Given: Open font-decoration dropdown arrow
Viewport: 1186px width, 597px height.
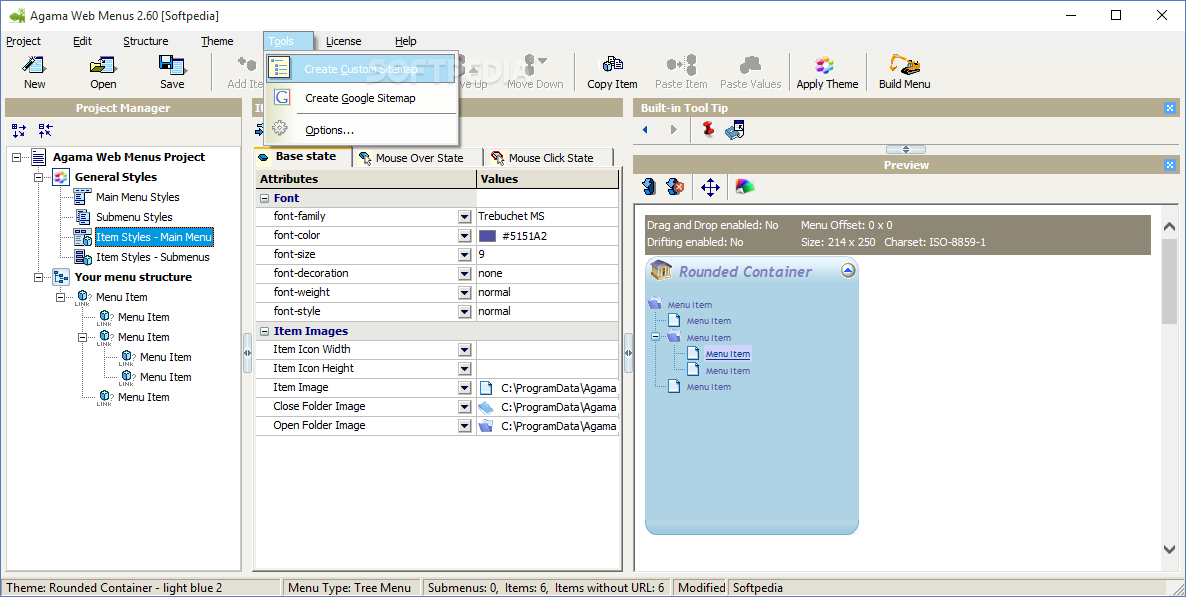Looking at the screenshot, I should (x=464, y=274).
